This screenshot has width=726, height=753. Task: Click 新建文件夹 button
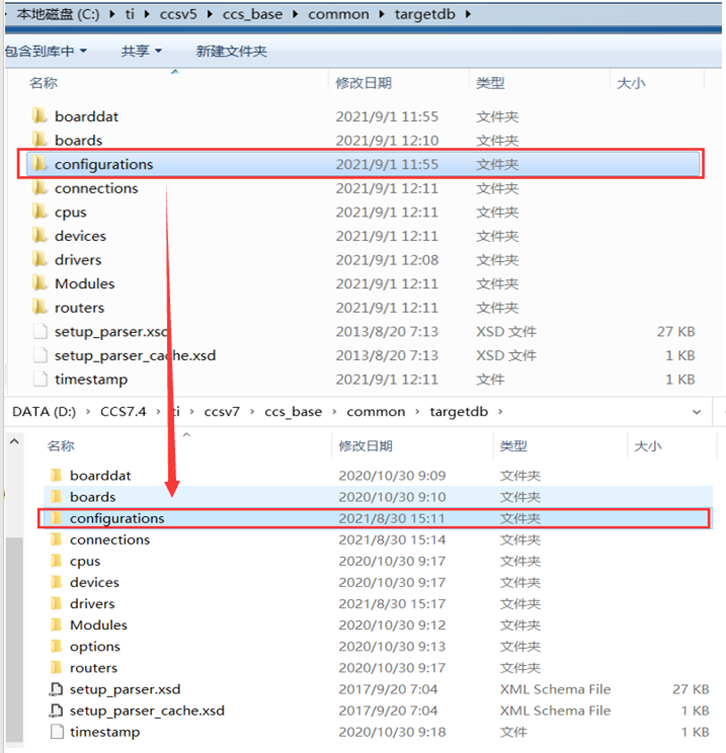tap(231, 51)
